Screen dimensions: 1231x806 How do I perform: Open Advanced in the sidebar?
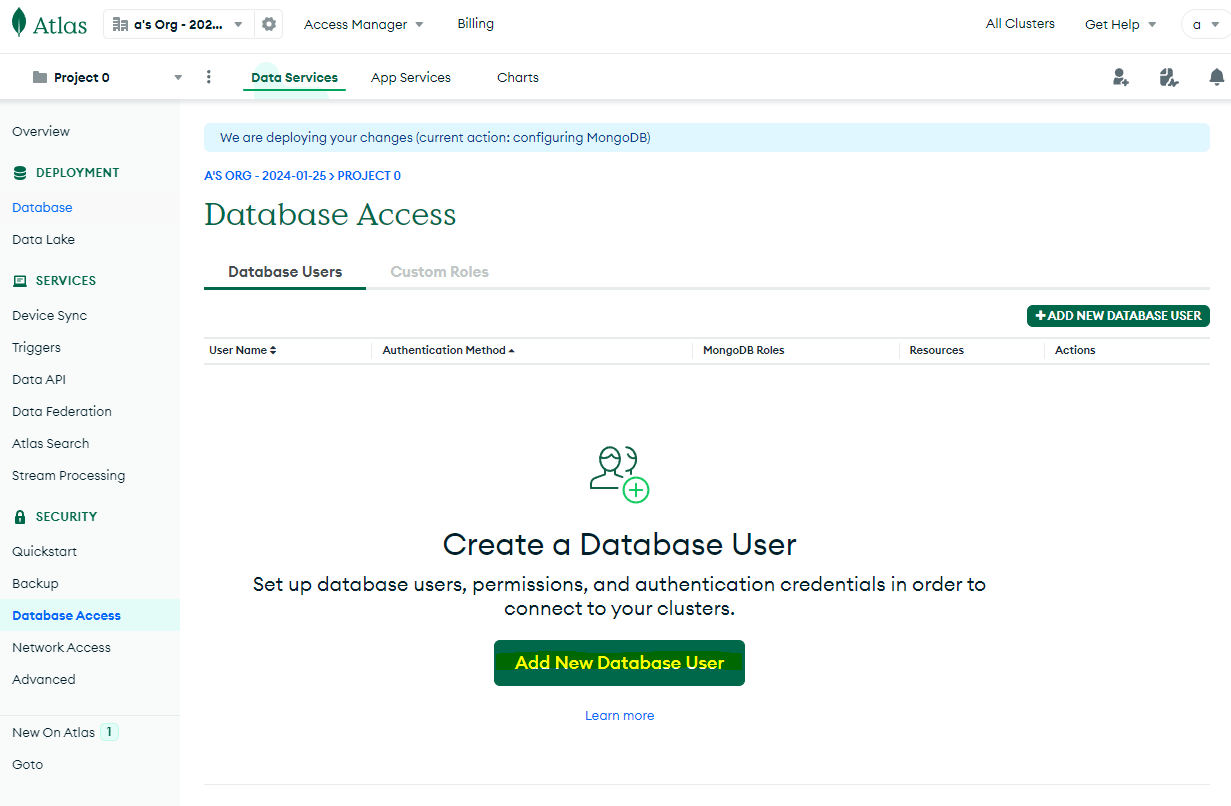pyautogui.click(x=43, y=679)
